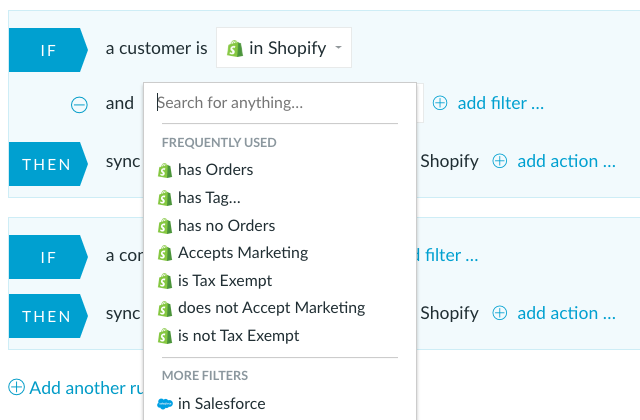Select 'is not Tax Exempt' filter
640x420 pixels.
pyautogui.click(x=238, y=336)
